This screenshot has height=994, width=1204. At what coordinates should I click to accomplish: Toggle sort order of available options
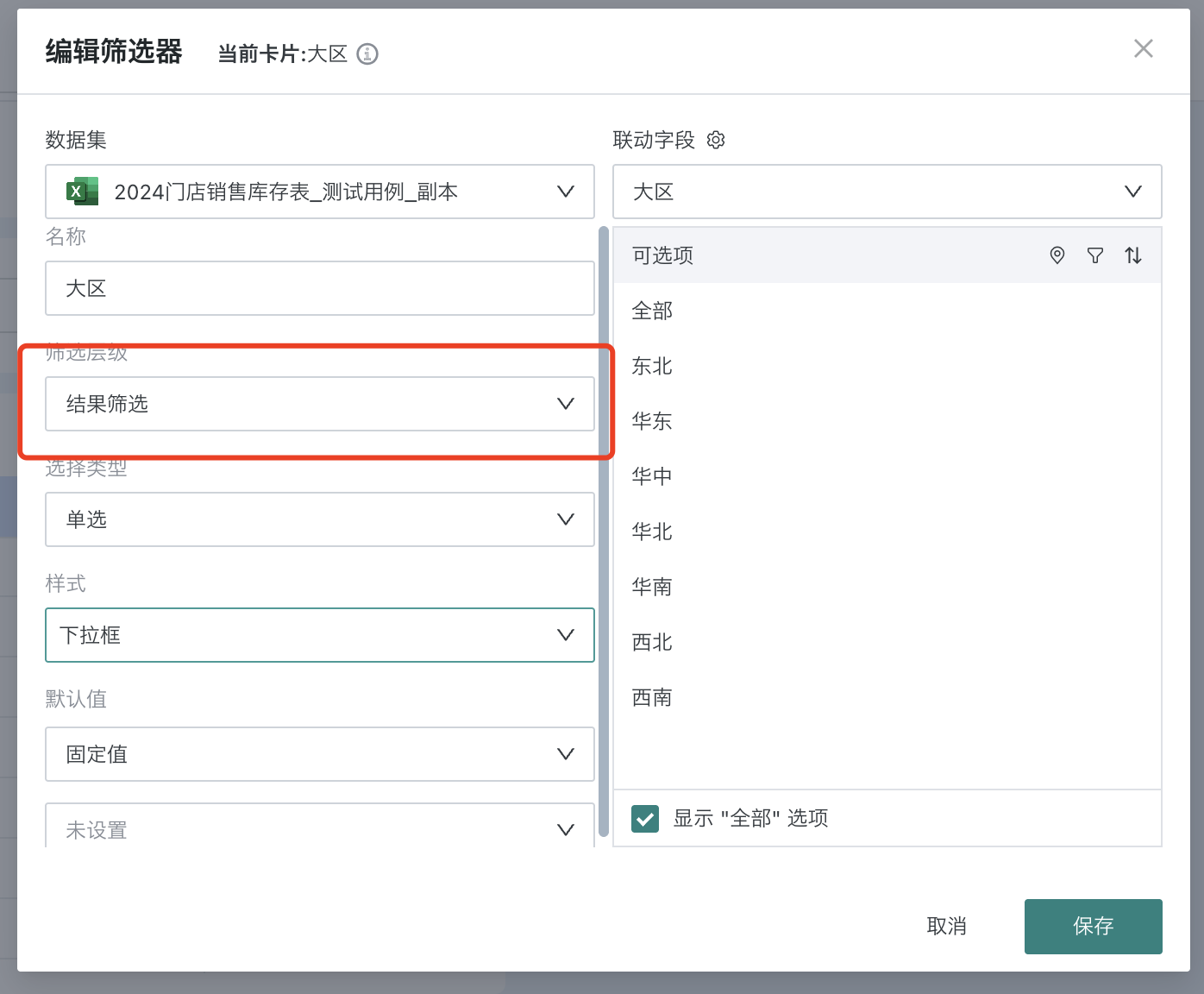(x=1133, y=255)
